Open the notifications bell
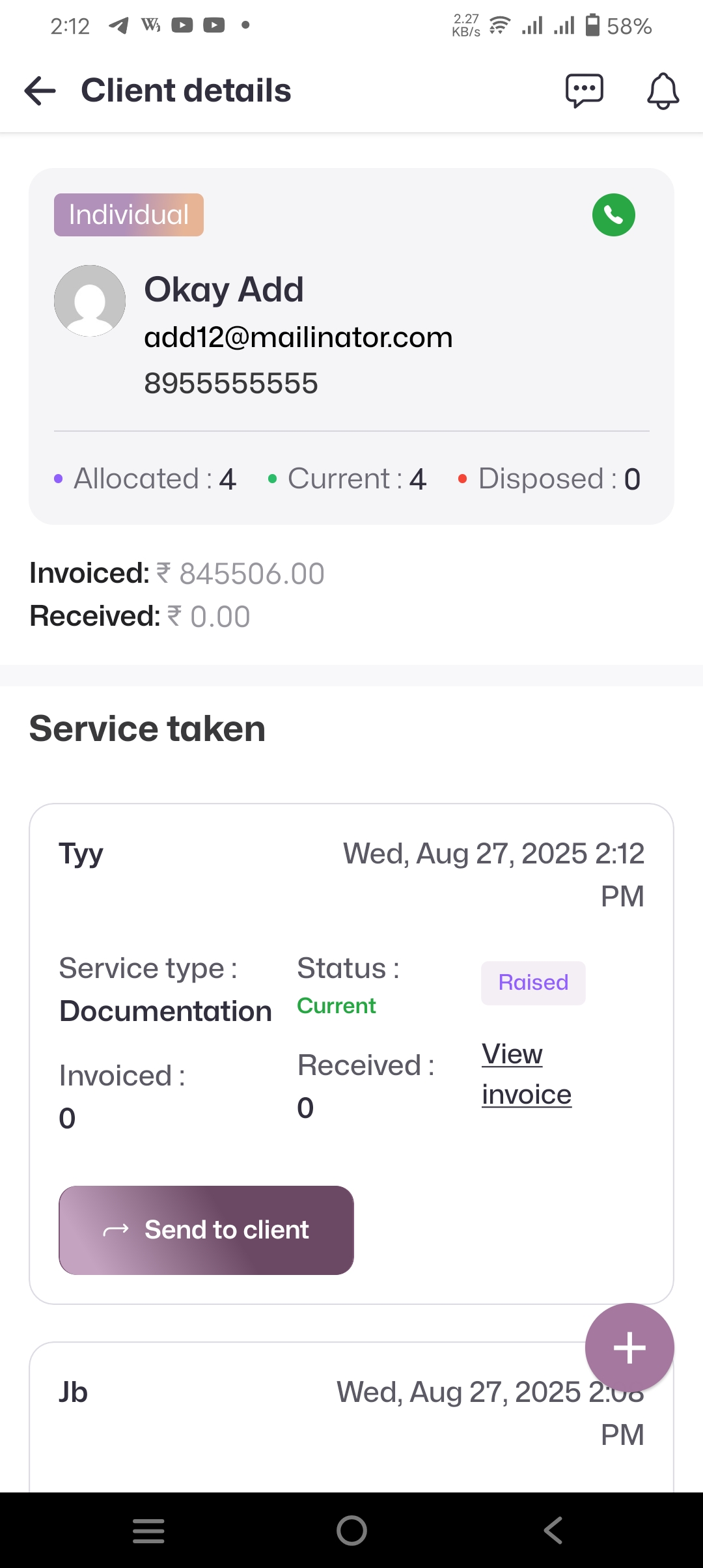This screenshot has height=1568, width=703. click(663, 91)
